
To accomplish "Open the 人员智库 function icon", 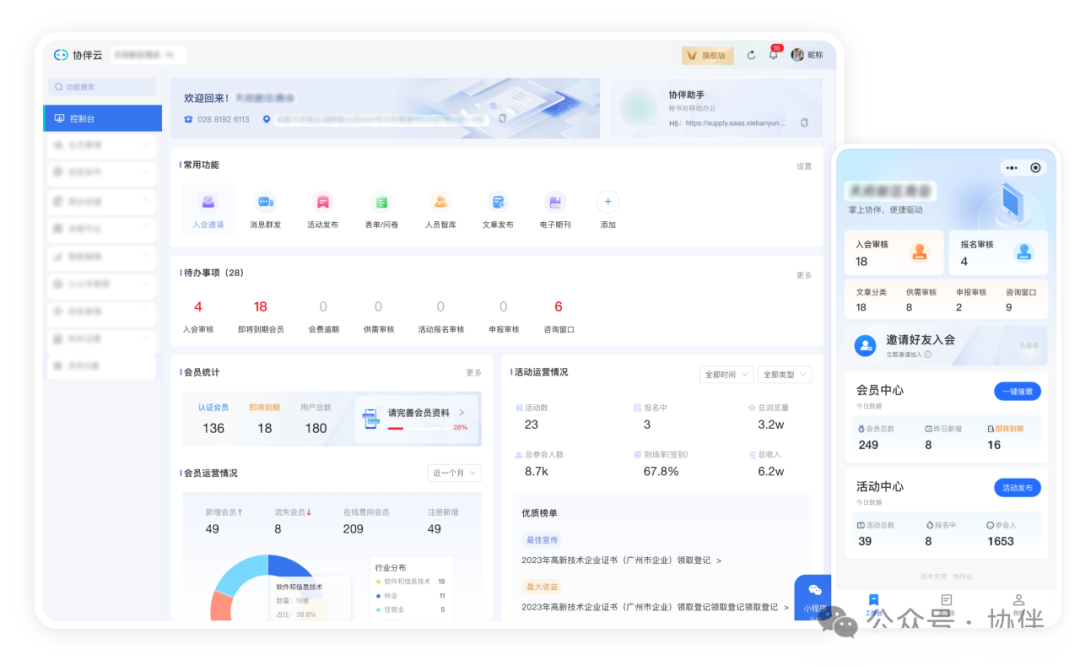I will (x=441, y=203).
